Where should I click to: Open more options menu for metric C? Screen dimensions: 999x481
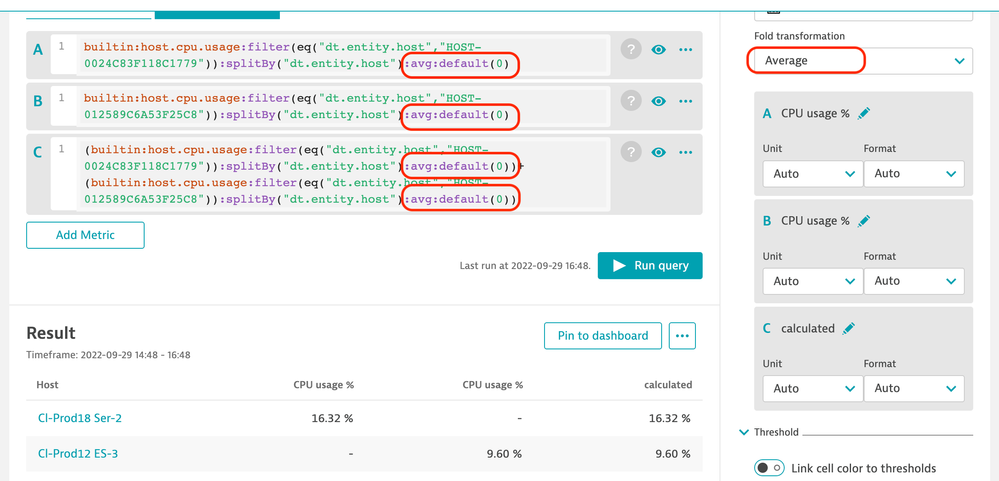686,152
